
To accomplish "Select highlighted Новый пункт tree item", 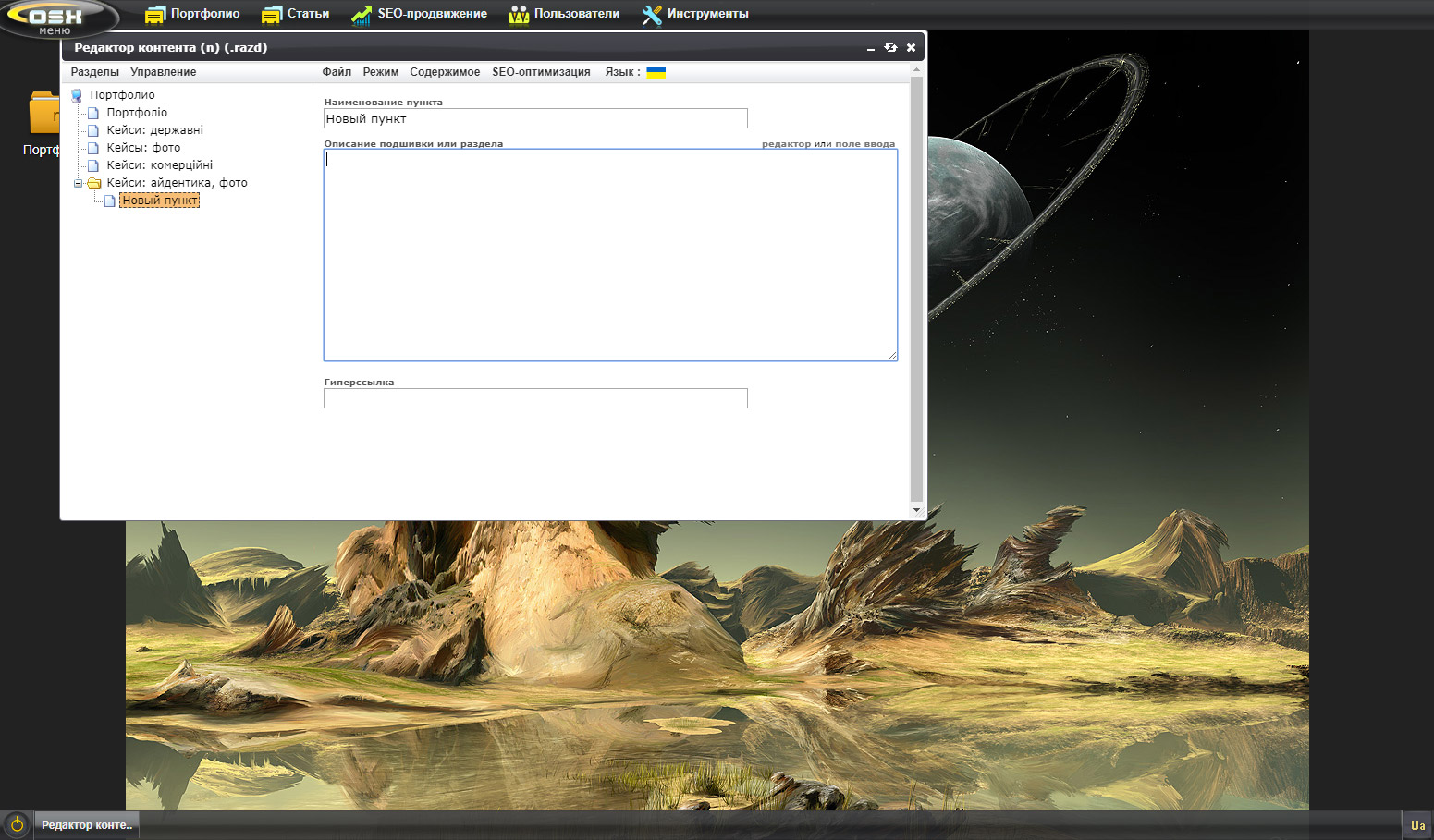I will pyautogui.click(x=159, y=201).
